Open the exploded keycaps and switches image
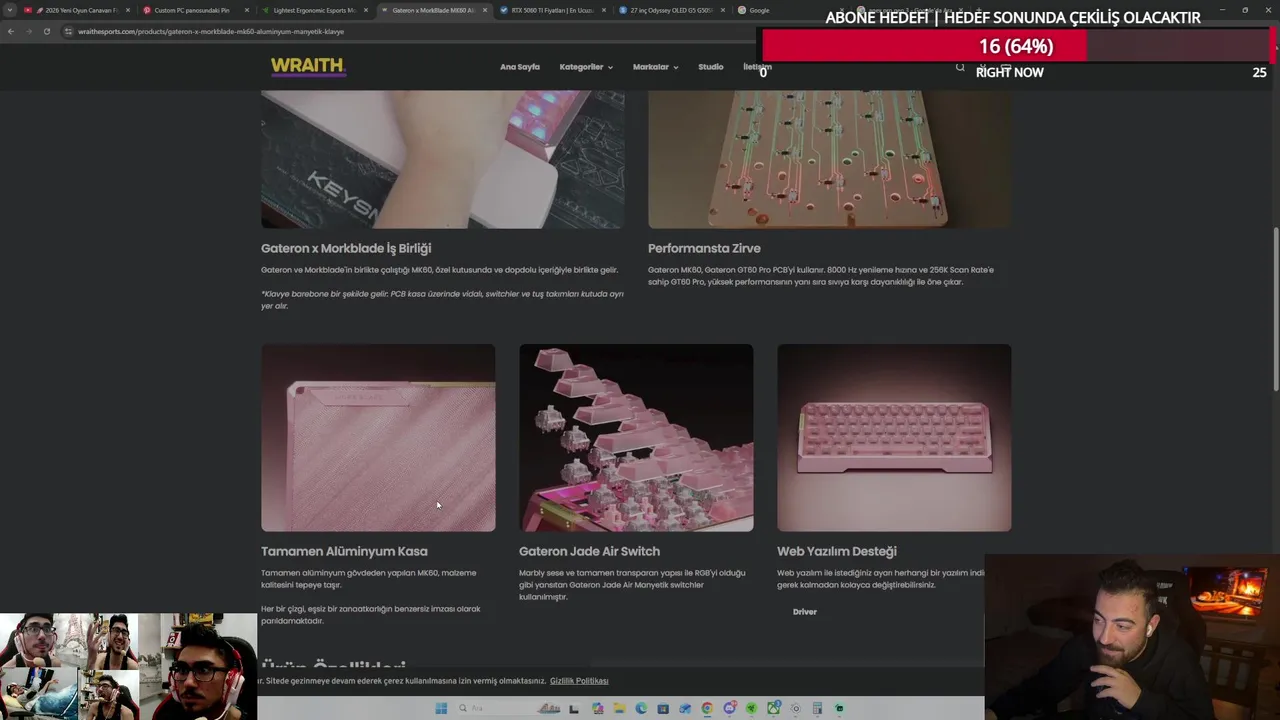The width and height of the screenshot is (1280, 720). tap(636, 437)
